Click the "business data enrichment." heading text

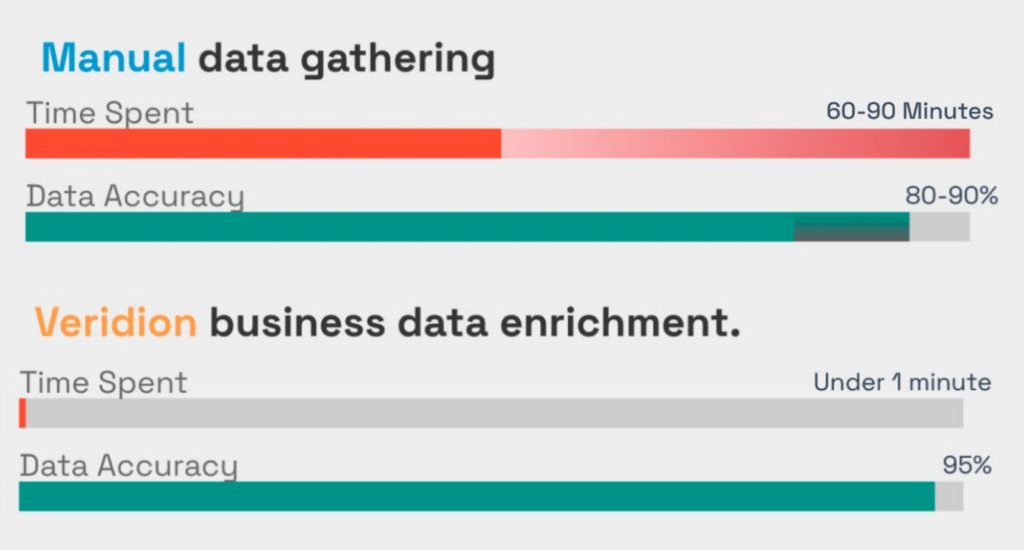pyautogui.click(x=476, y=323)
